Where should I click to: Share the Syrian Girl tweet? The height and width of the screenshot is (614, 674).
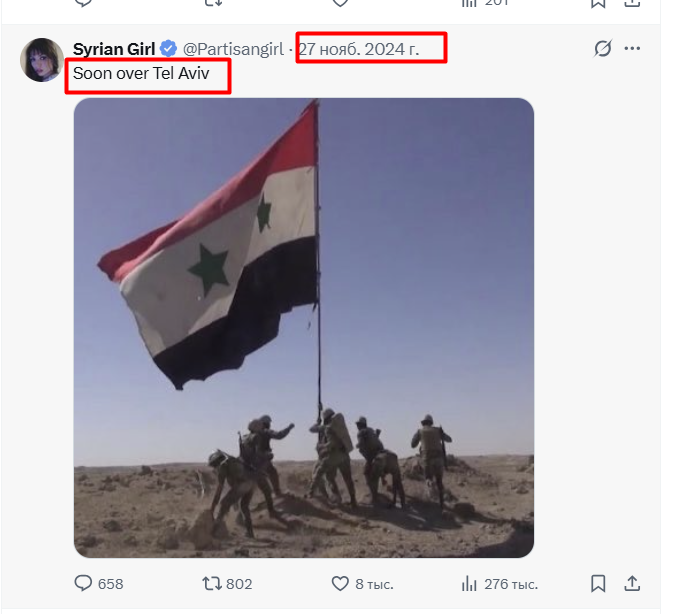tap(632, 583)
